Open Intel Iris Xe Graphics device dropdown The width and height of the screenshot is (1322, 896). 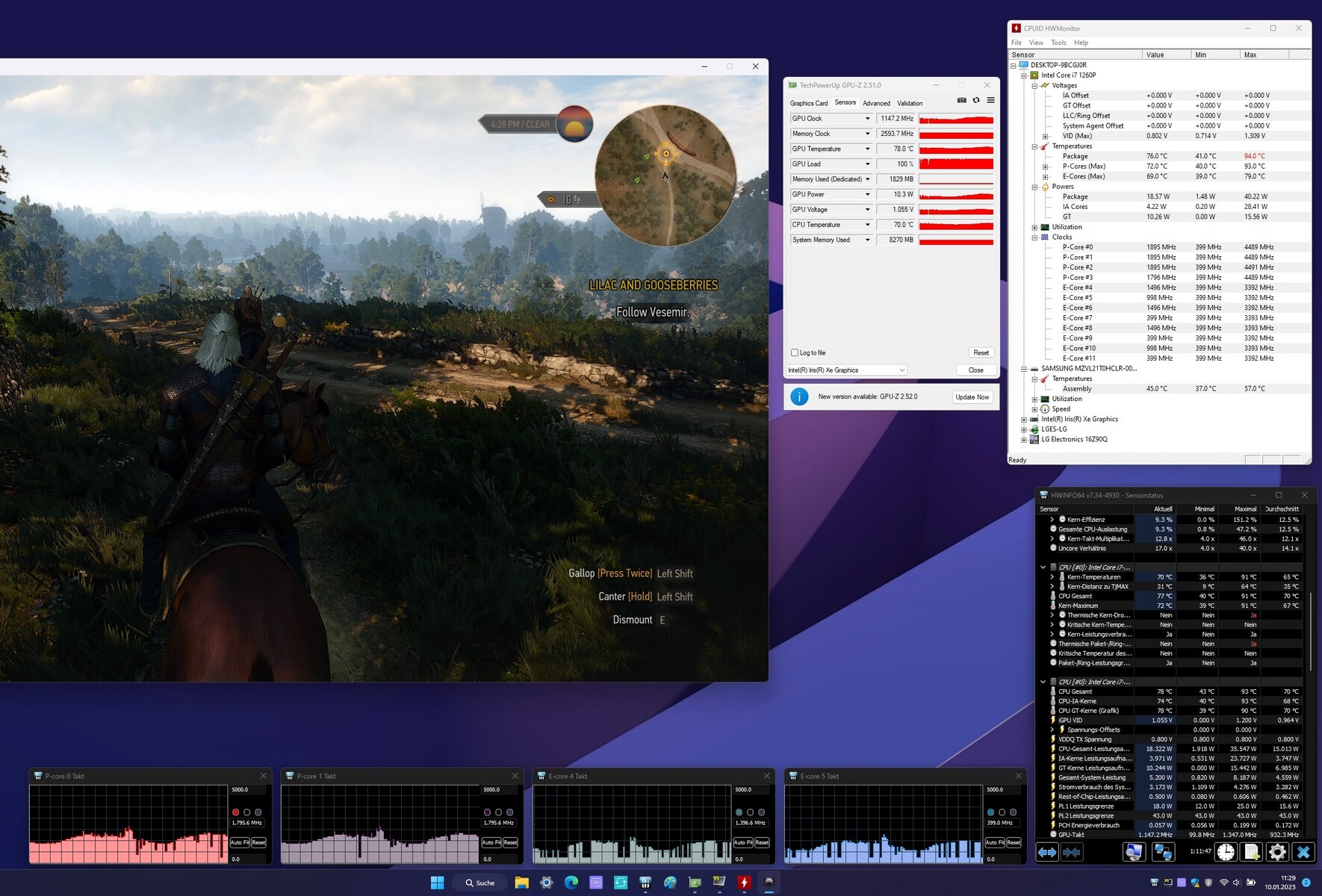tap(846, 370)
